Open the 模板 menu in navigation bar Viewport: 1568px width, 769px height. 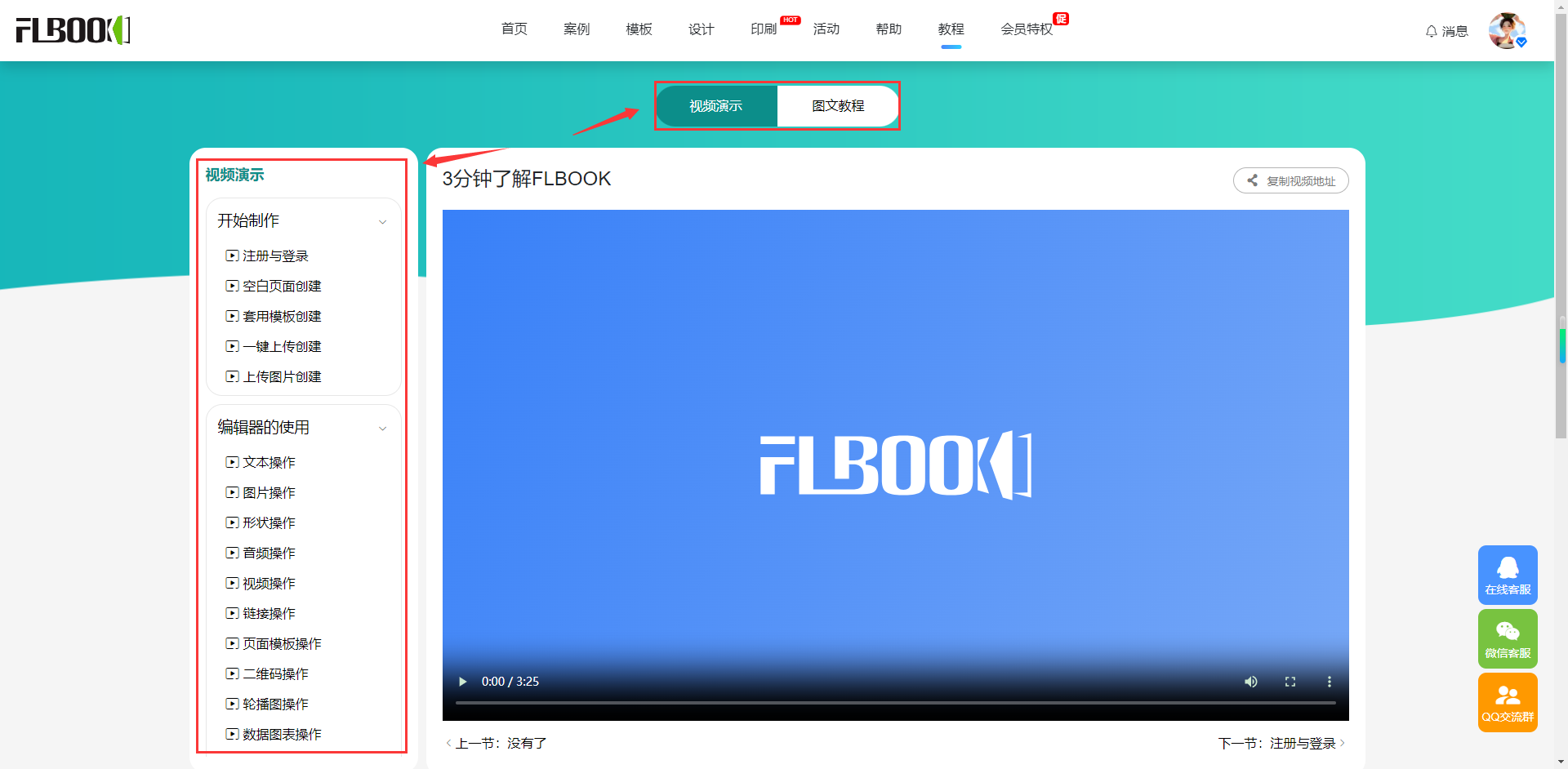point(639,29)
